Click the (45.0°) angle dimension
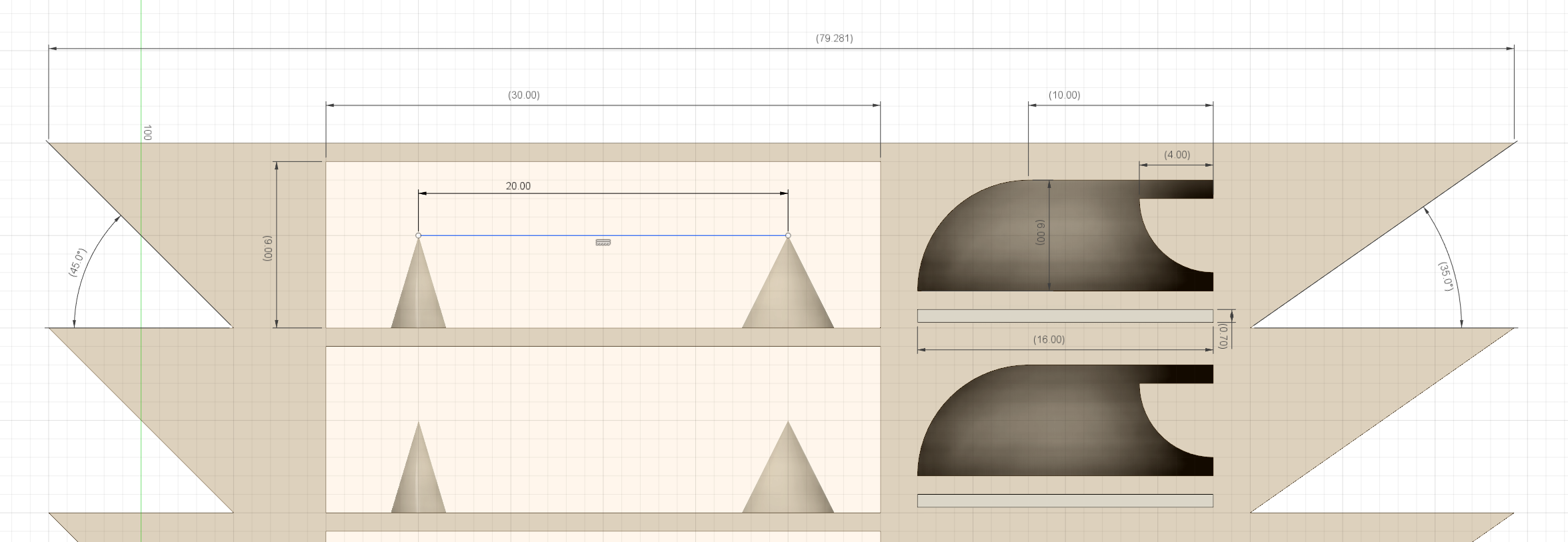The image size is (1568, 542). click(77, 263)
